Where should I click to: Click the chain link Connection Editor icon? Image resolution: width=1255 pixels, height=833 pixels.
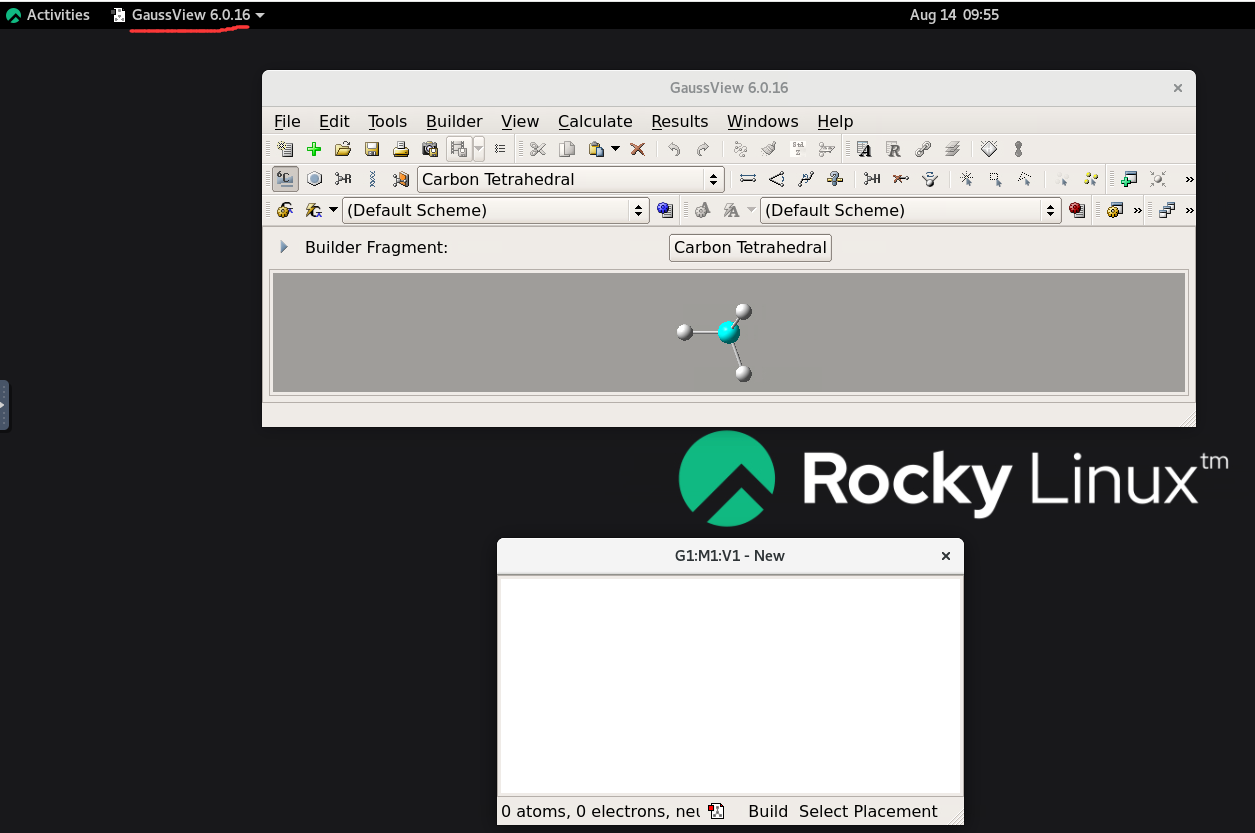923,149
